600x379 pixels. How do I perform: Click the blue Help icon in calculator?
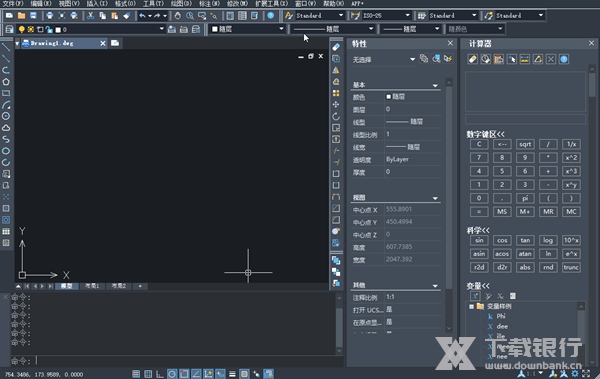pos(564,59)
